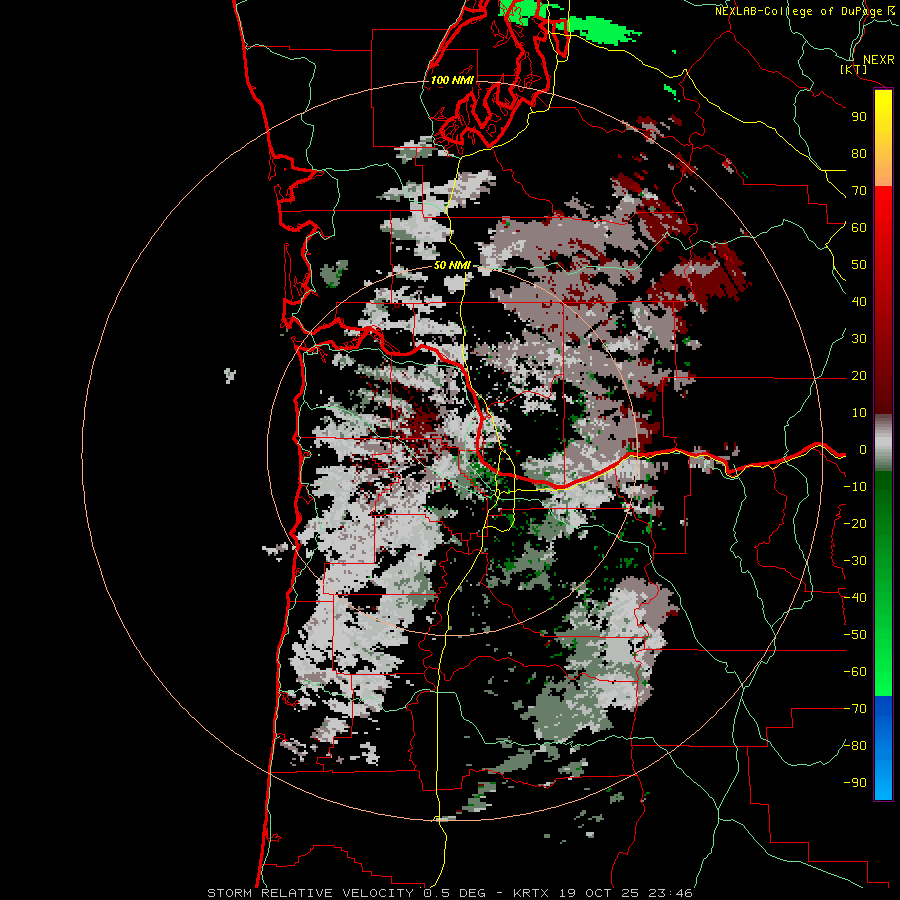Click the 10 value on the color scale

coord(859,413)
